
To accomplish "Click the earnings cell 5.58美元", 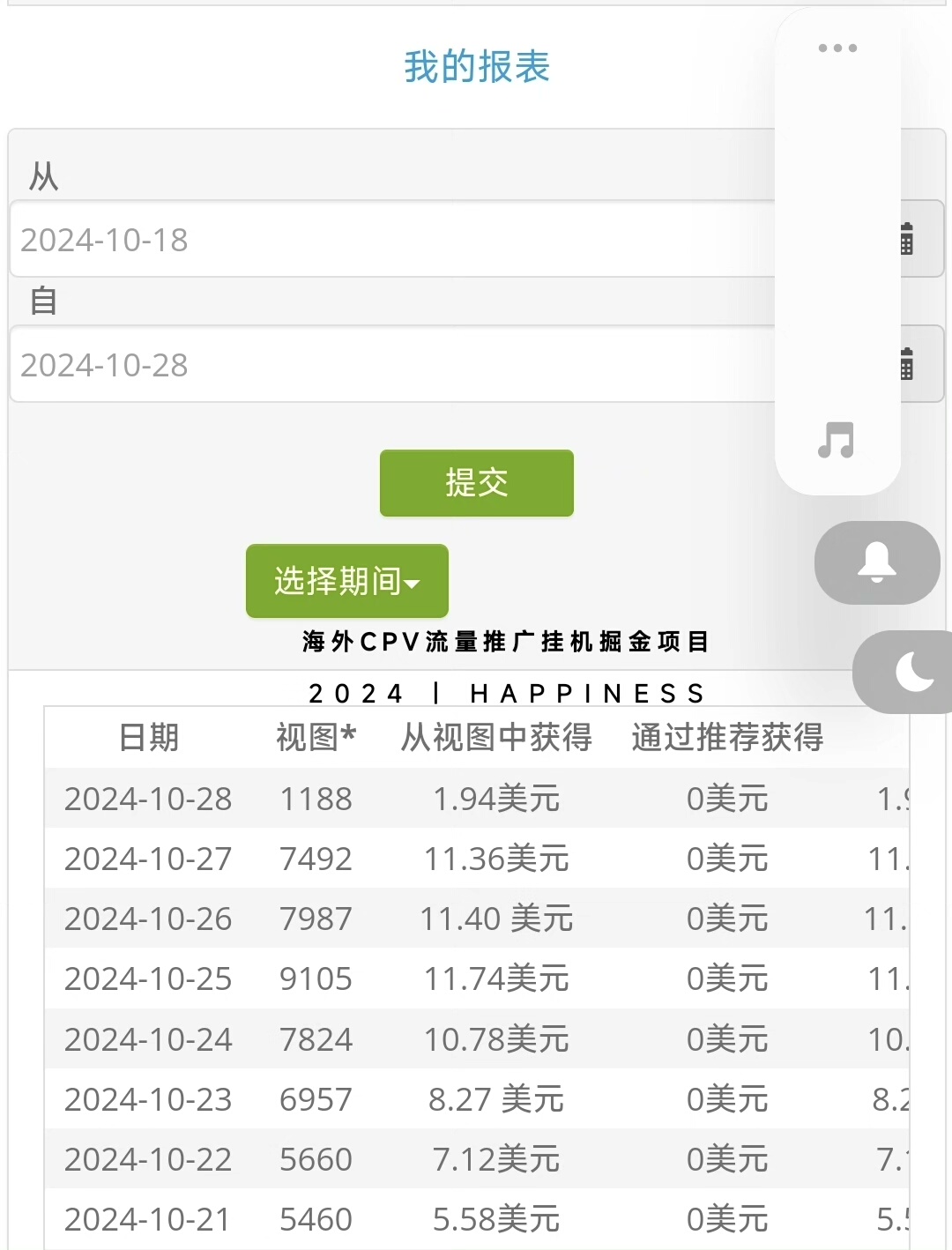I will pos(496,1219).
